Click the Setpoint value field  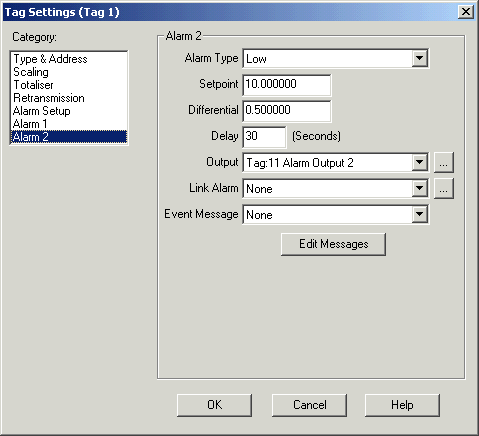(287, 85)
